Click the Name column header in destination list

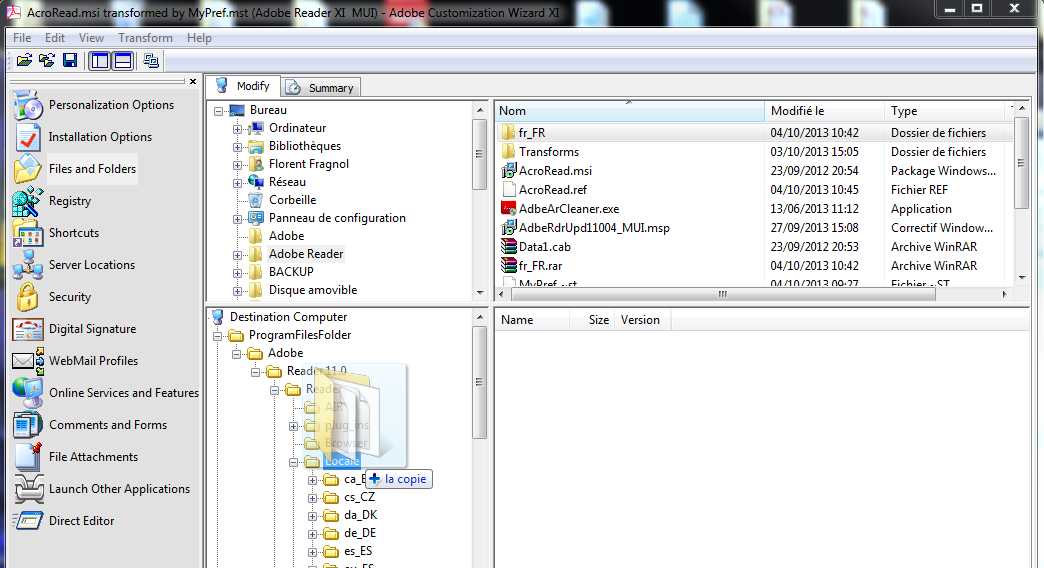click(x=532, y=320)
